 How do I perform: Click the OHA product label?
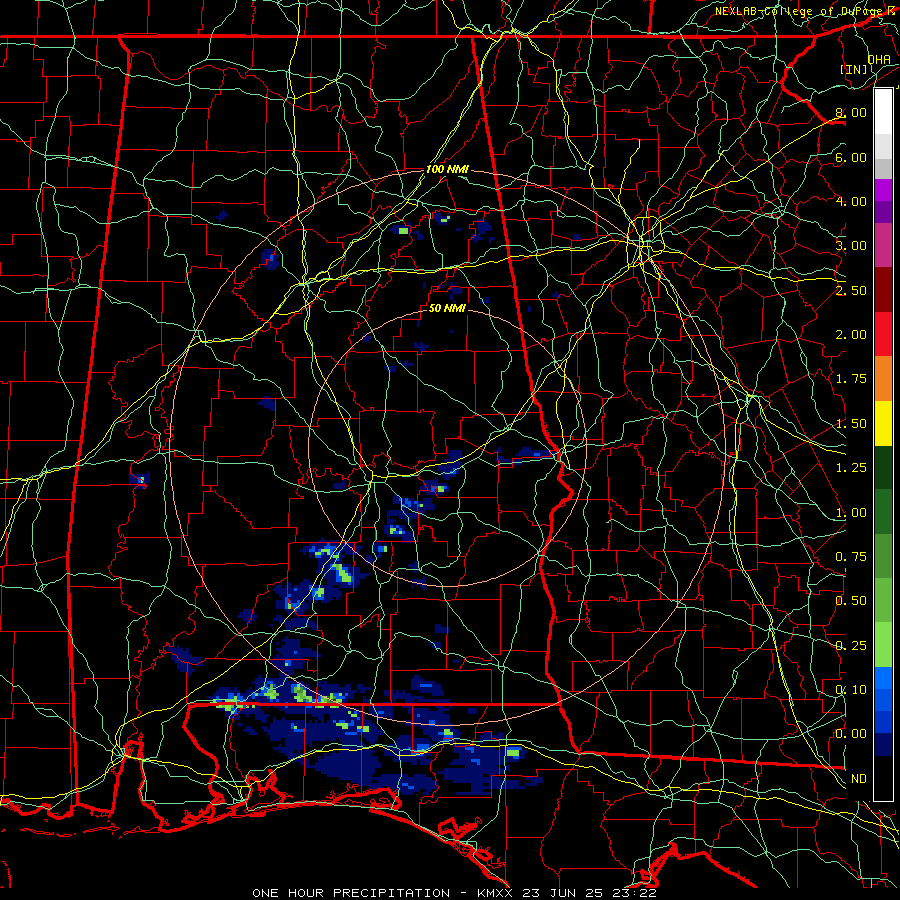pyautogui.click(x=879, y=59)
